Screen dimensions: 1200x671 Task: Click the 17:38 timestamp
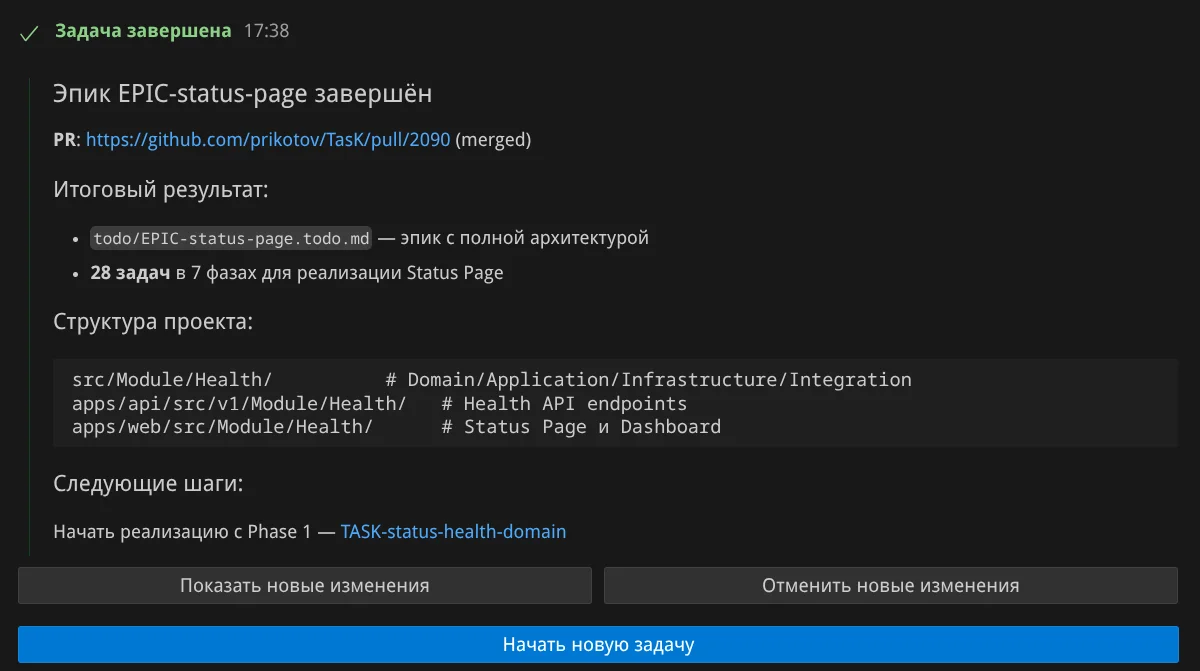point(266,31)
